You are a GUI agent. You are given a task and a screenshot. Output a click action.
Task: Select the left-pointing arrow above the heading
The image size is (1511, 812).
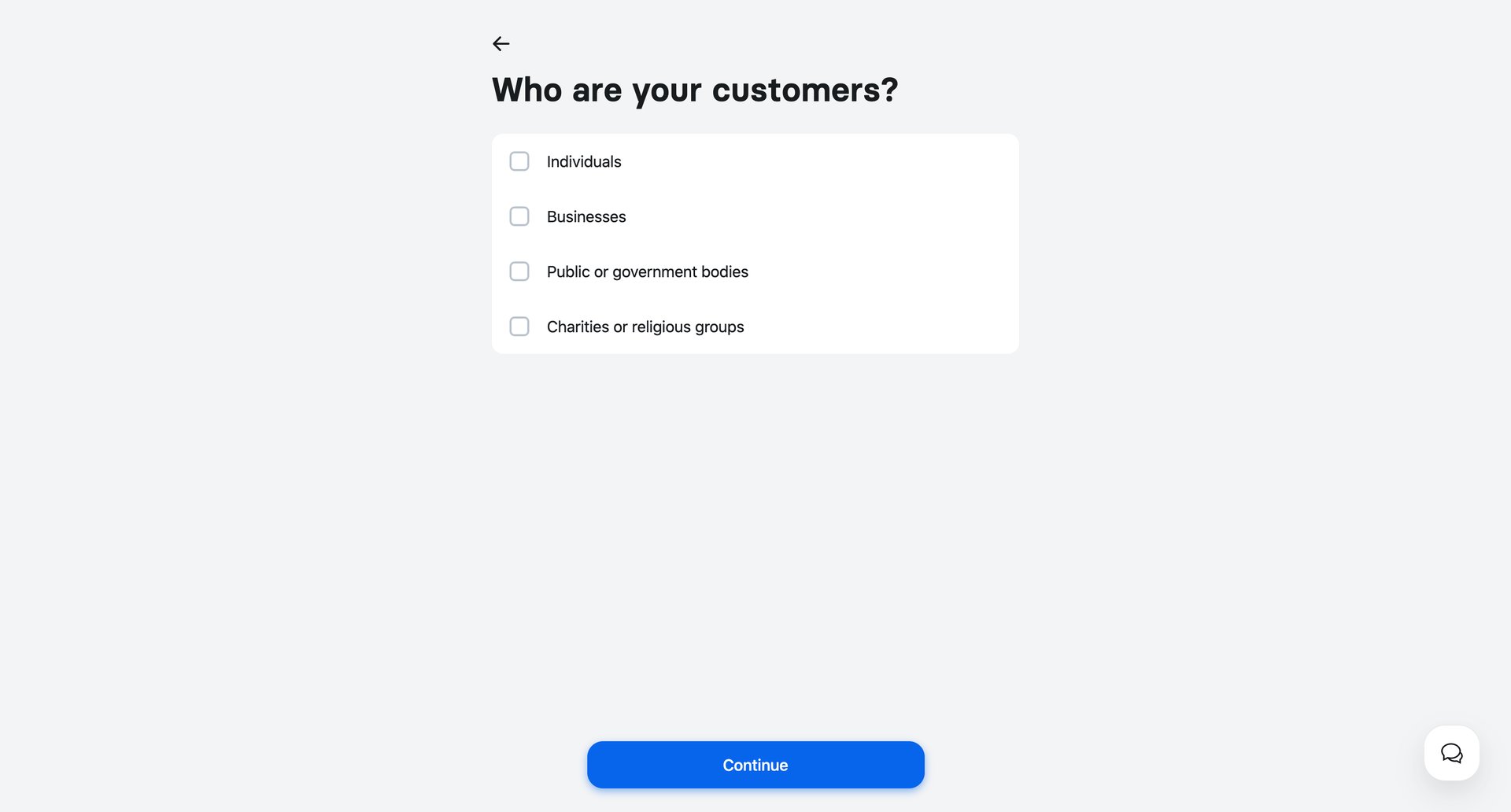point(501,43)
